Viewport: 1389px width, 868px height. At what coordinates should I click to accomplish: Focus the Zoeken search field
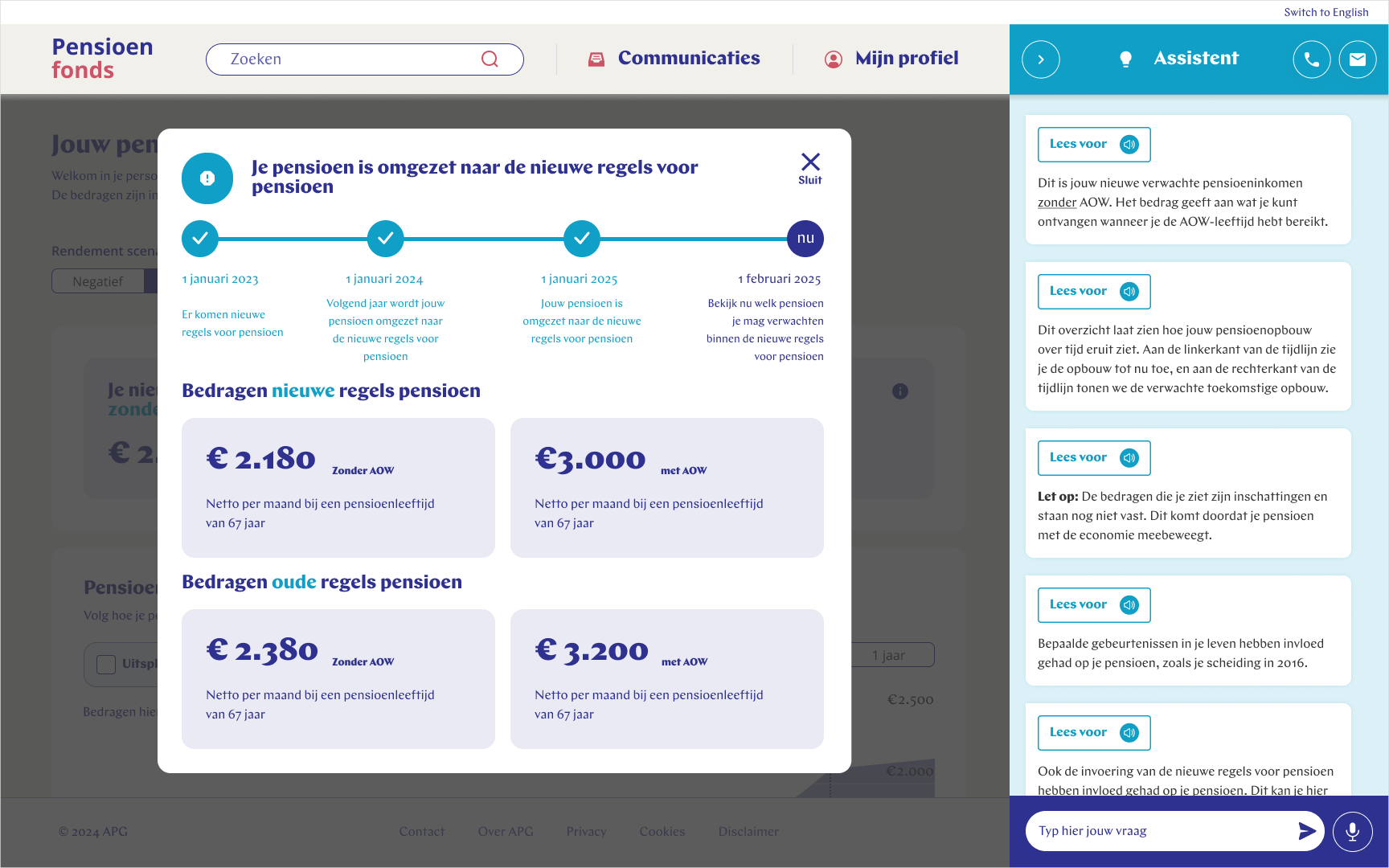click(365, 59)
